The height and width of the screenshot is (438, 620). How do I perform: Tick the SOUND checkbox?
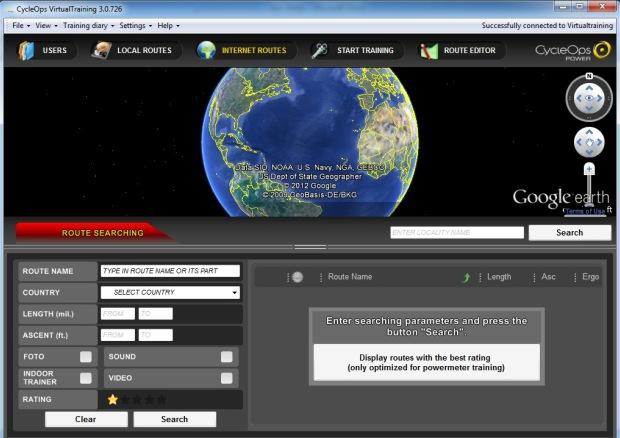pos(227,356)
